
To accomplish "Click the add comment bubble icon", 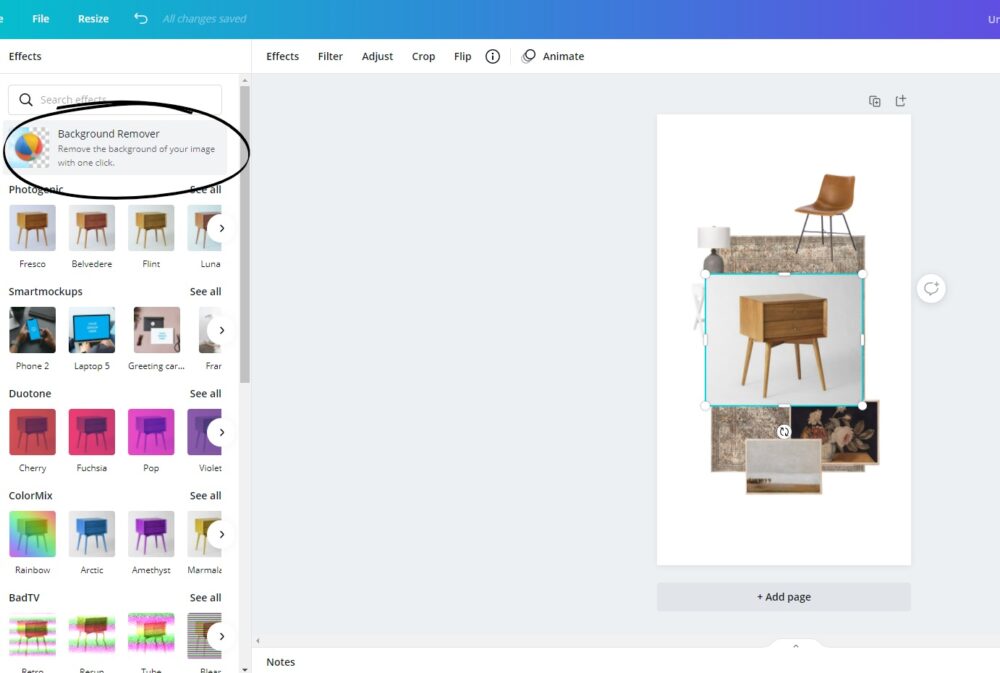I will [931, 288].
